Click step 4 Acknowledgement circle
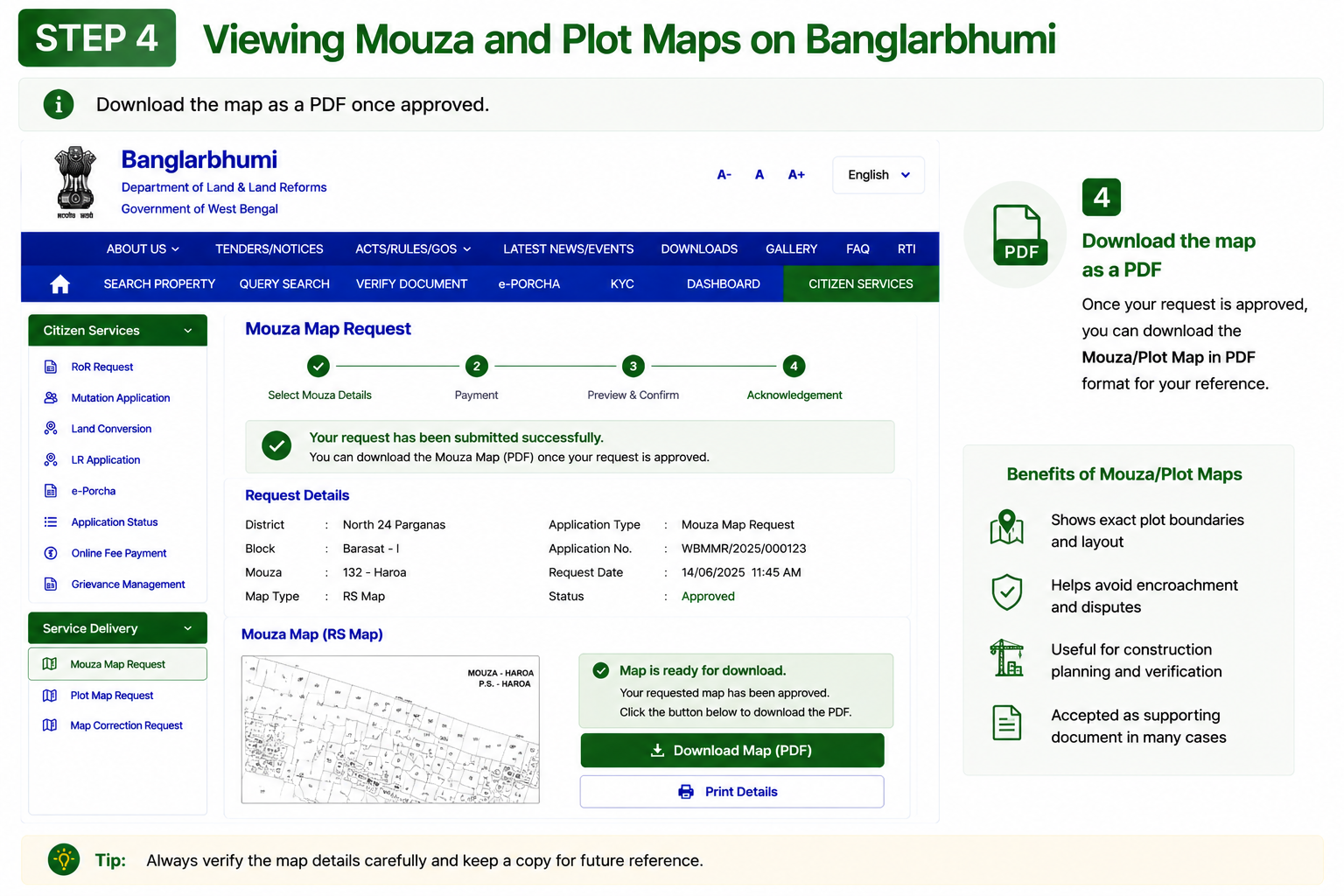This screenshot has height=896, width=1344. 794,366
